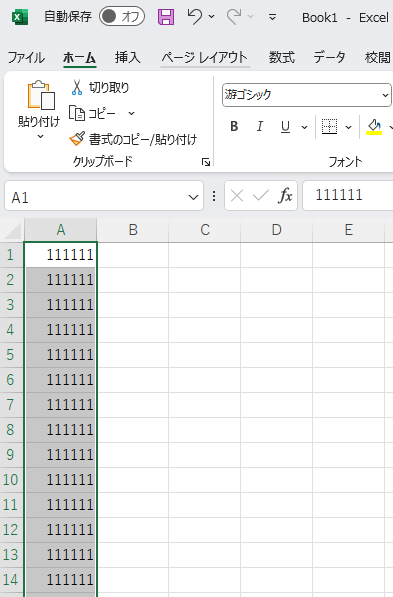Select column E header
Image resolution: width=393 pixels, height=597 pixels.
pos(348,230)
